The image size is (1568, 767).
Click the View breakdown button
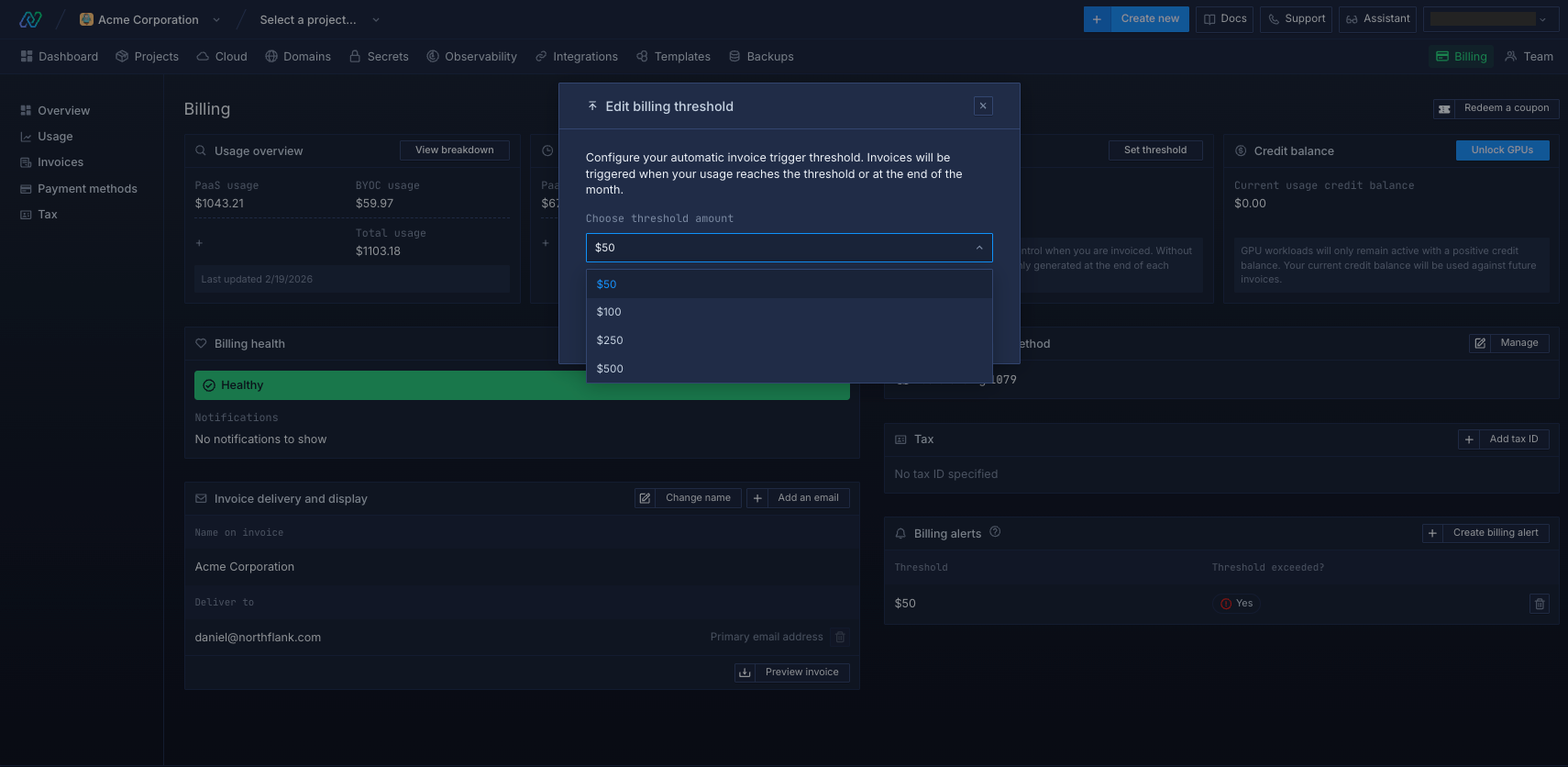[454, 150]
